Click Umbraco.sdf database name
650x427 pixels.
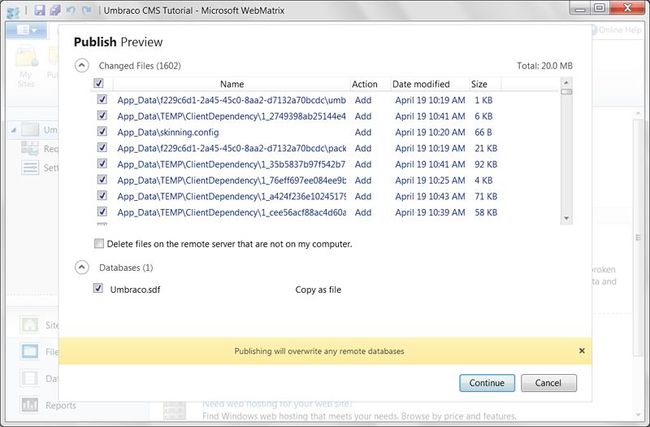[x=135, y=290]
